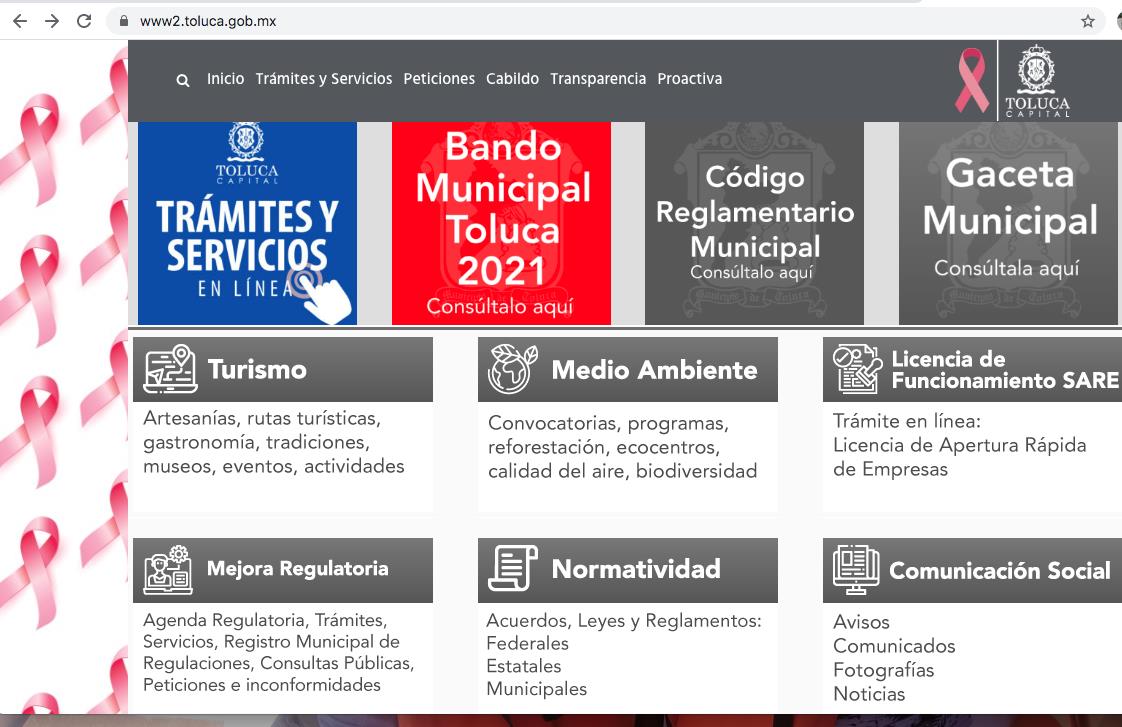Click 'Convocatorias, programas,' text
The width and height of the screenshot is (1122, 727).
(608, 424)
